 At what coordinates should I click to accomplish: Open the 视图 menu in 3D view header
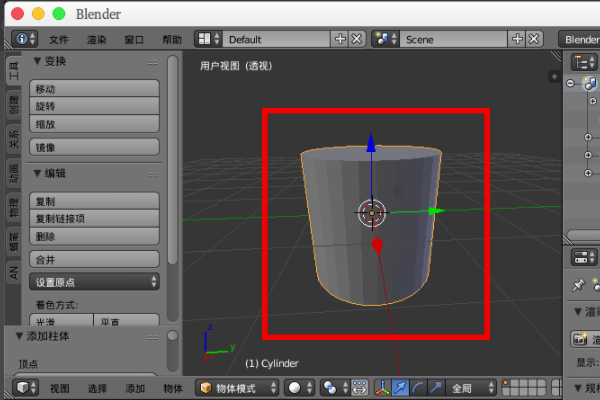click(60, 389)
